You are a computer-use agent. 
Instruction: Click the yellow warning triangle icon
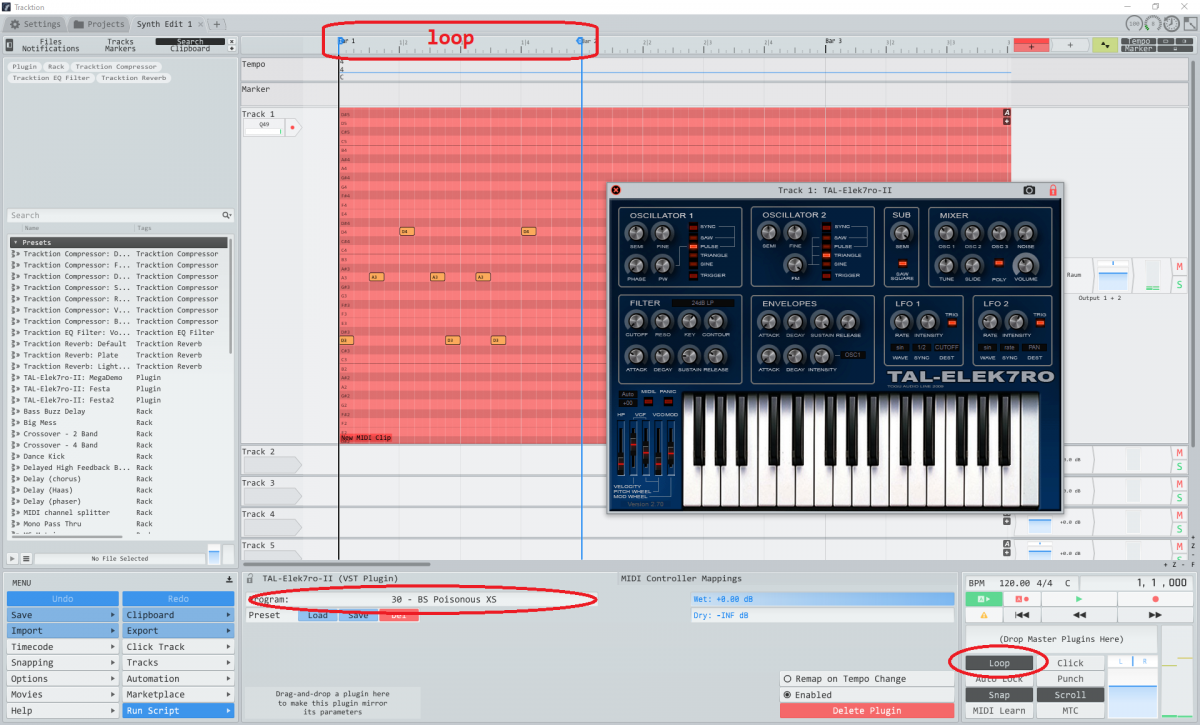(983, 615)
